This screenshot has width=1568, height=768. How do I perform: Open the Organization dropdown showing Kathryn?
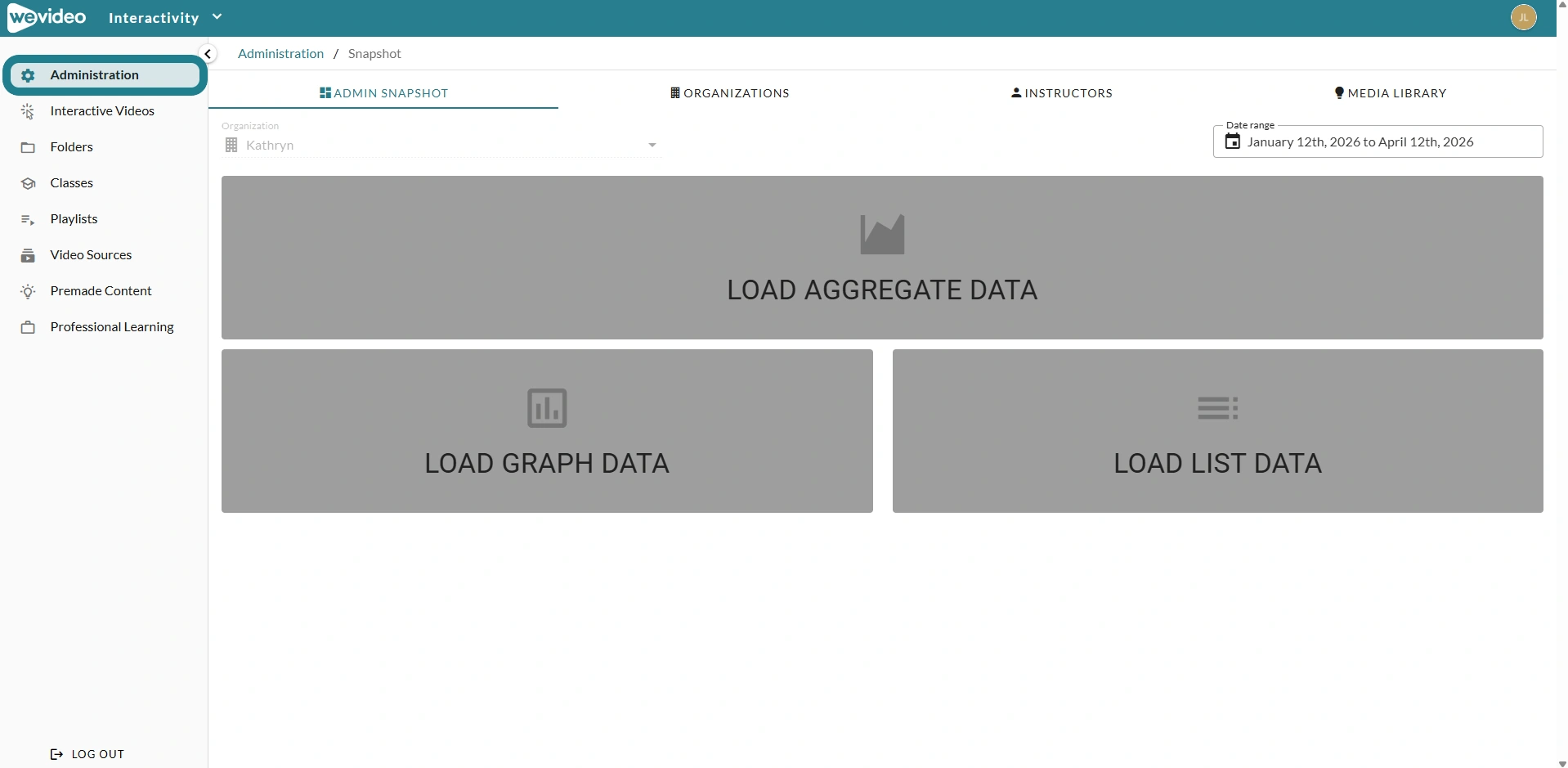click(441, 146)
